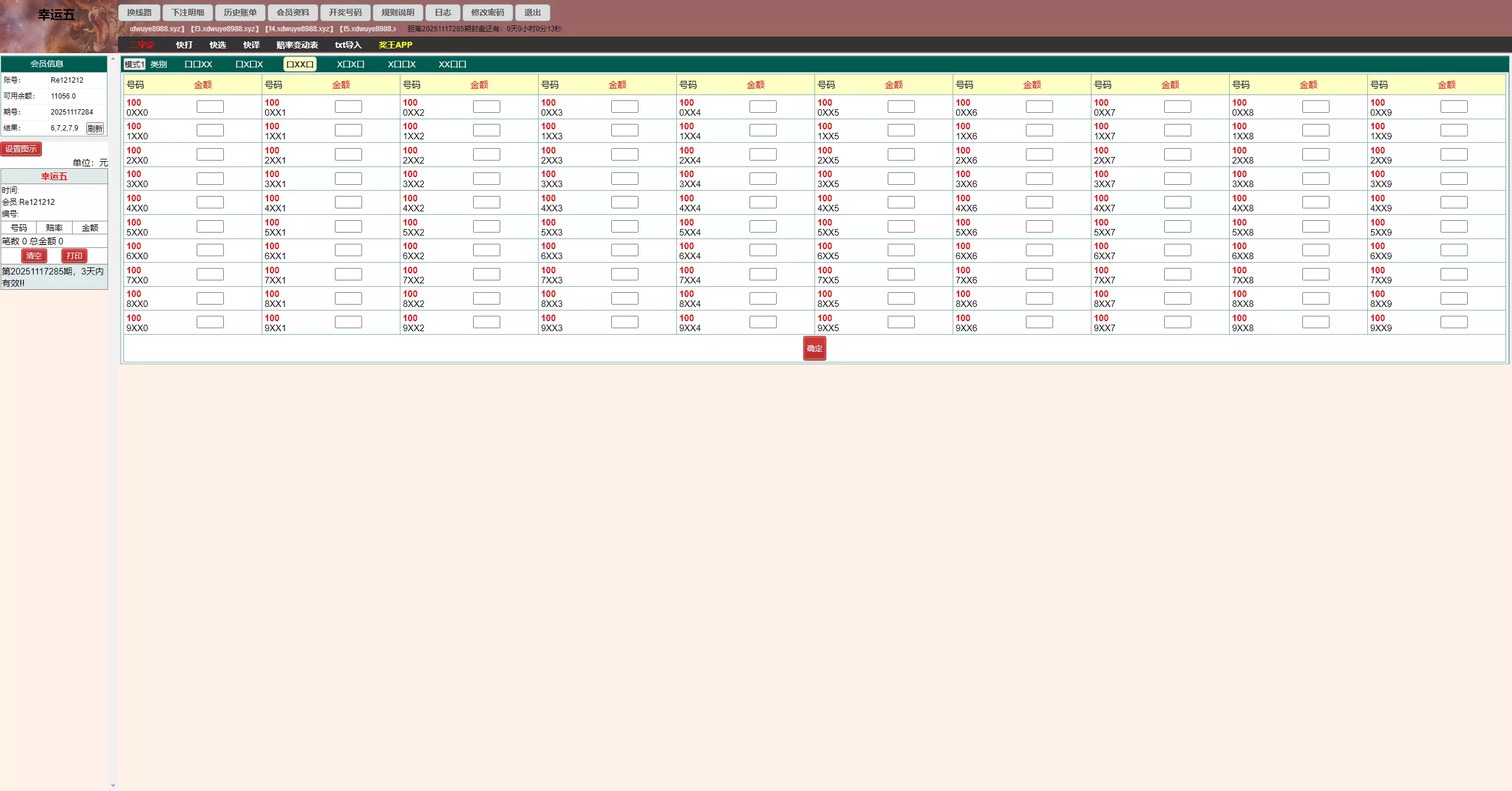The image size is (1512, 791).
Task: Click the 换线路 top button
Action: click(139, 12)
